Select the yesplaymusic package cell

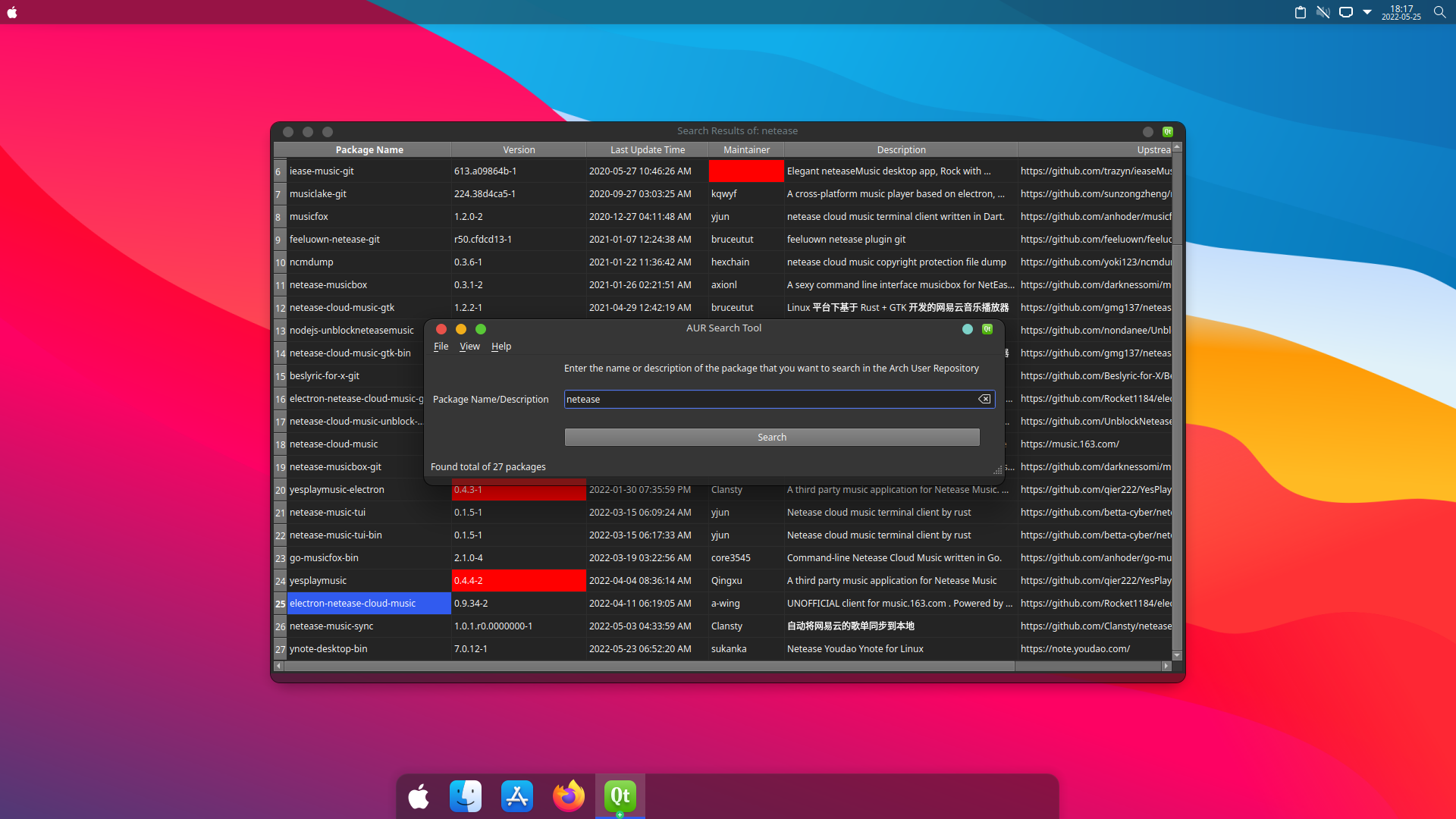pyautogui.click(x=369, y=581)
